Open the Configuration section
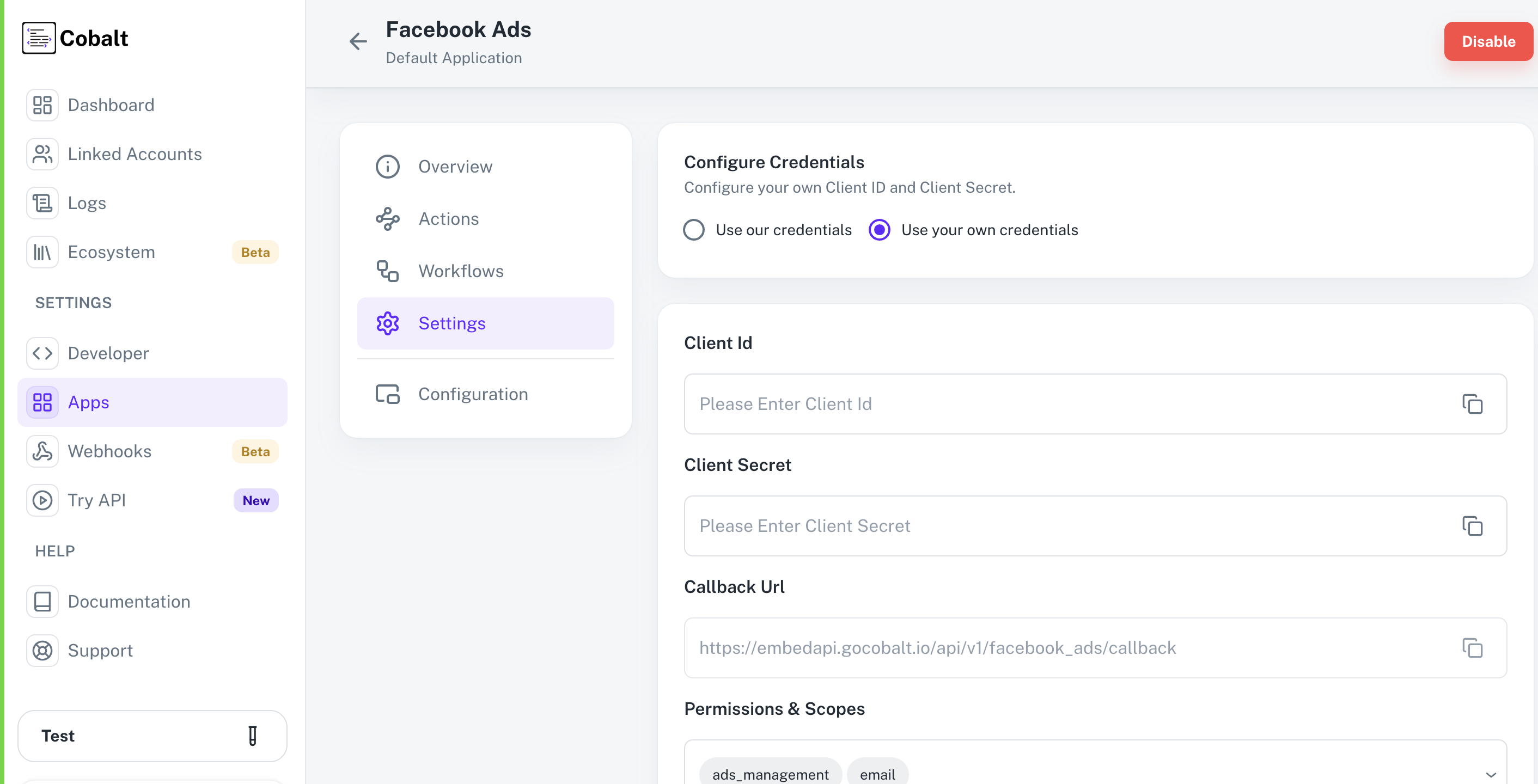 [473, 394]
